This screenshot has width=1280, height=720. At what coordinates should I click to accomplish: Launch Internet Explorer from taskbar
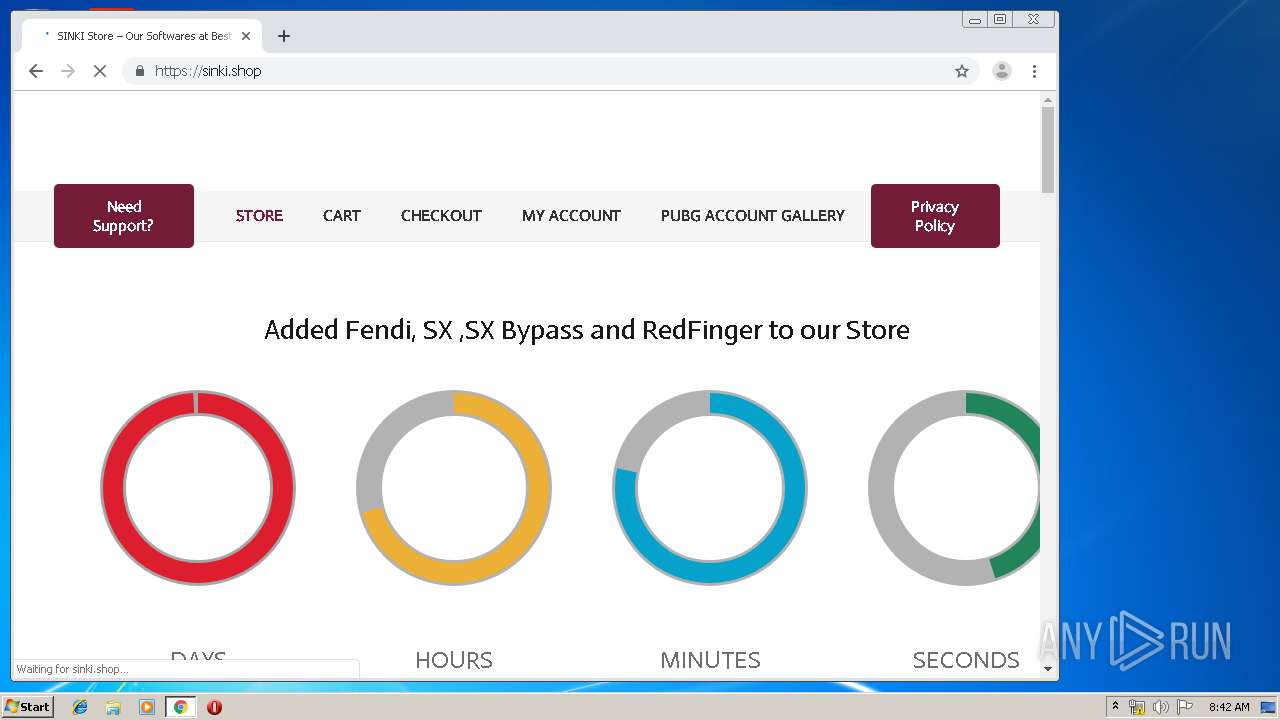point(80,707)
